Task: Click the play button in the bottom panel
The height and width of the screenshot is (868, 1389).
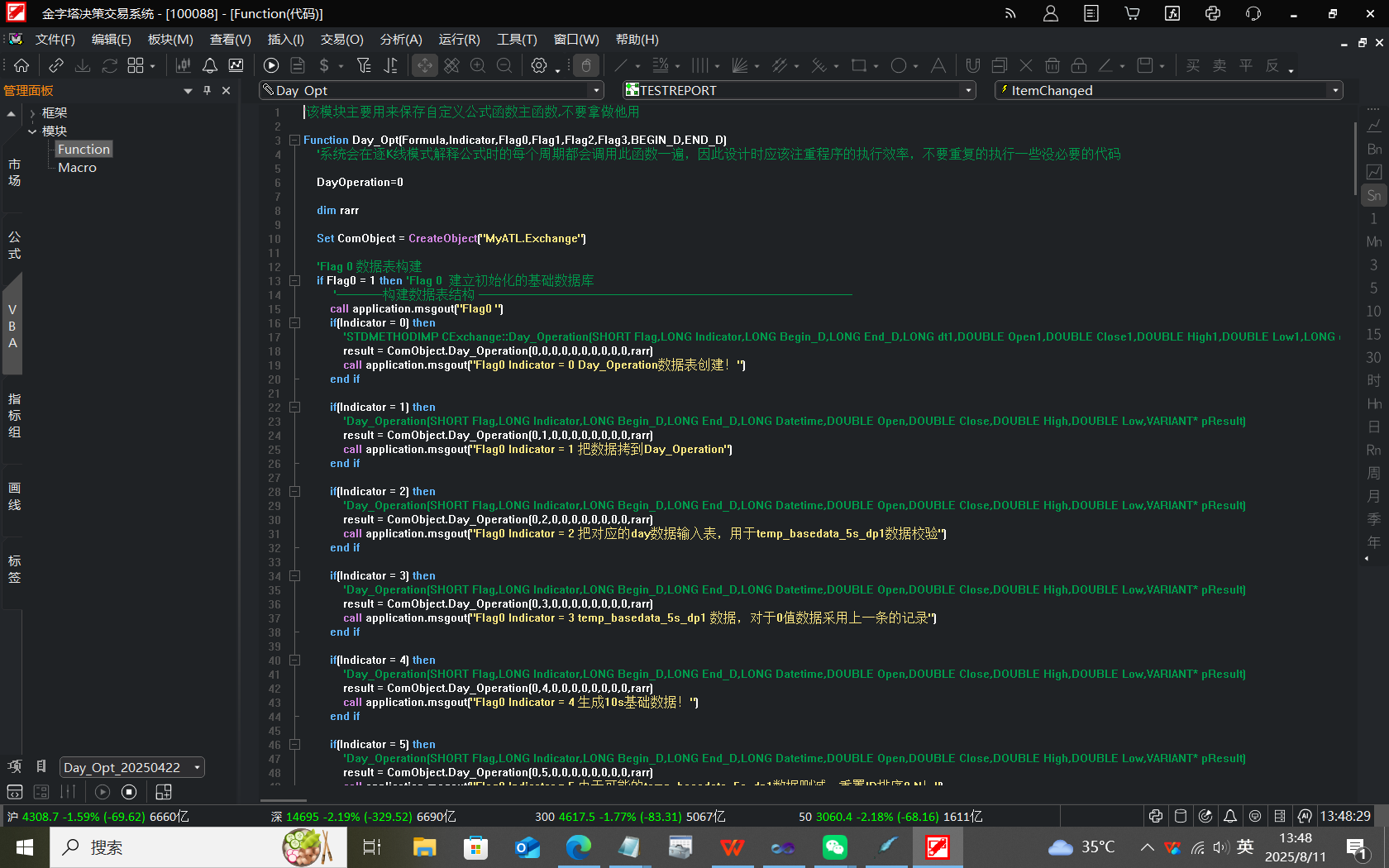Action: click(103, 792)
